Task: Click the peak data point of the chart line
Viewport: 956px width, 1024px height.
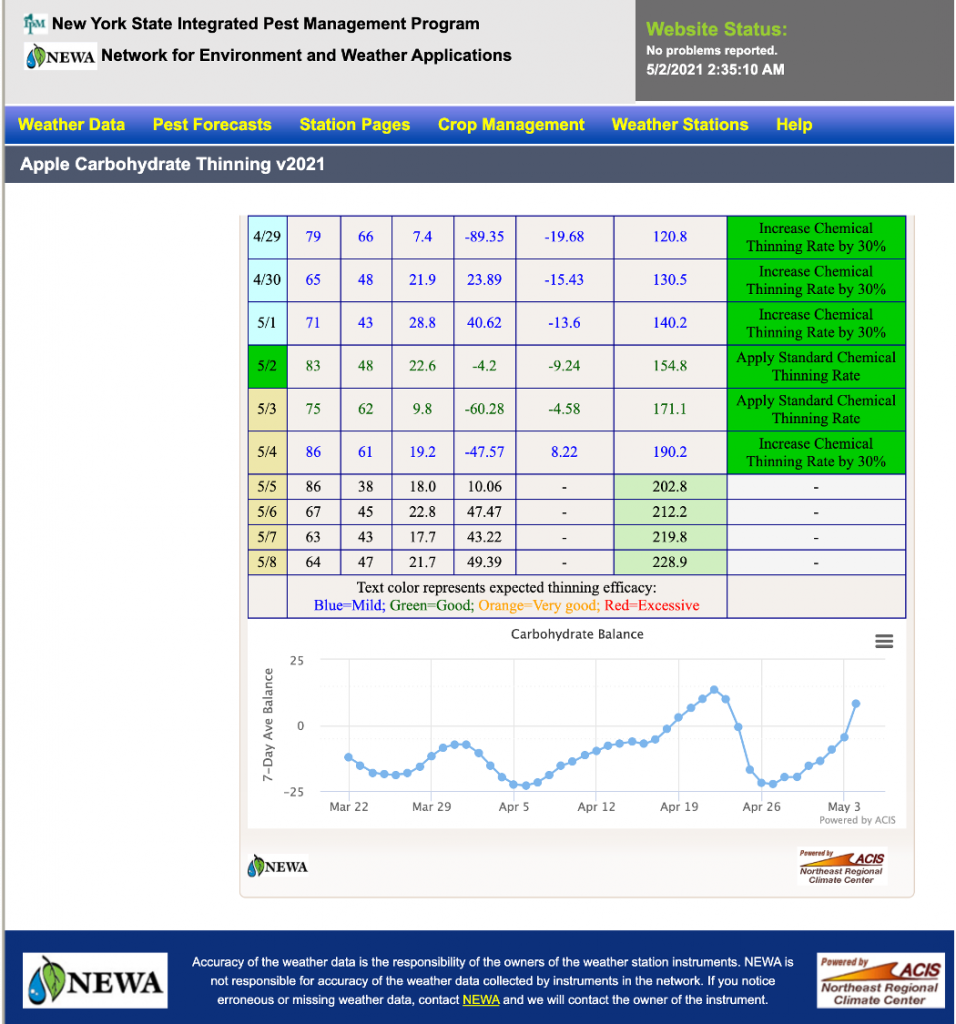Action: coord(714,690)
